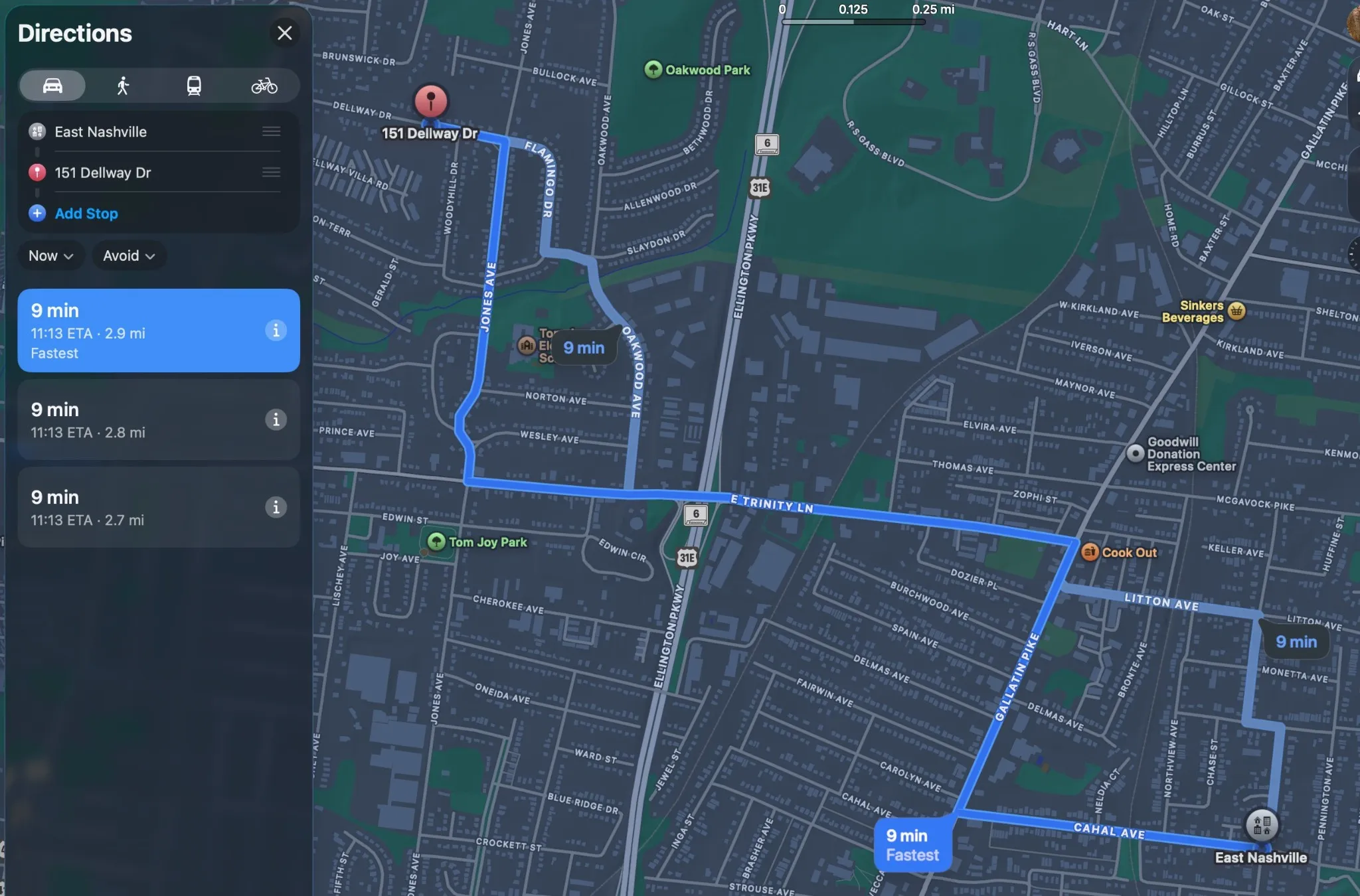Viewport: 1360px width, 896px height.
Task: Select the 9 min 2.7 mi route
Action: [x=159, y=508]
